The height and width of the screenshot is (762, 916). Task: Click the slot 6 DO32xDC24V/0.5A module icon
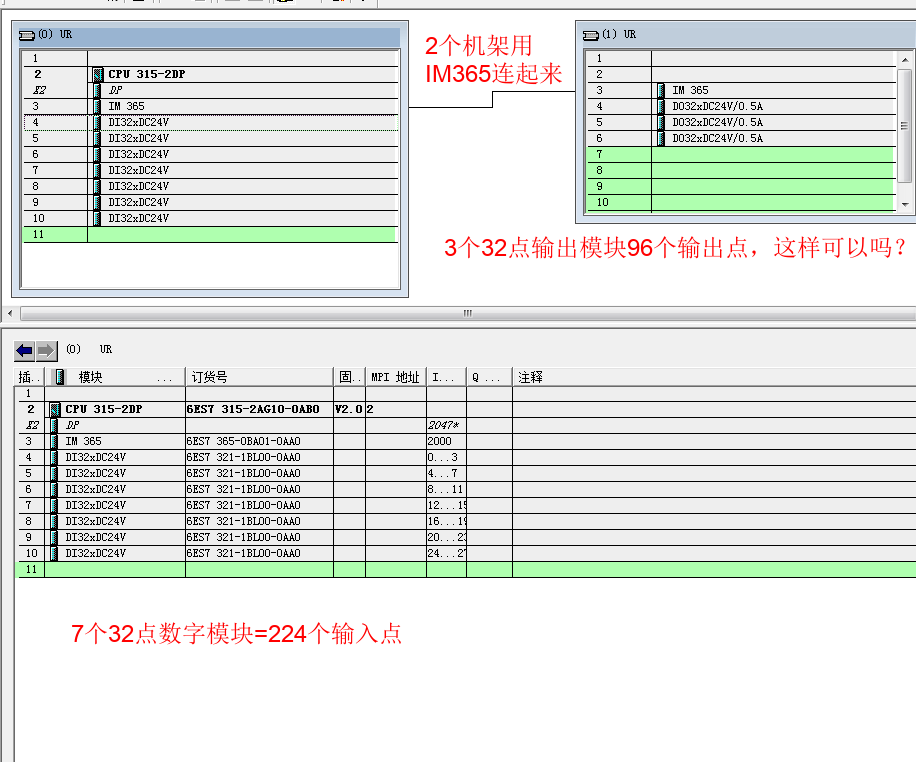(661, 138)
